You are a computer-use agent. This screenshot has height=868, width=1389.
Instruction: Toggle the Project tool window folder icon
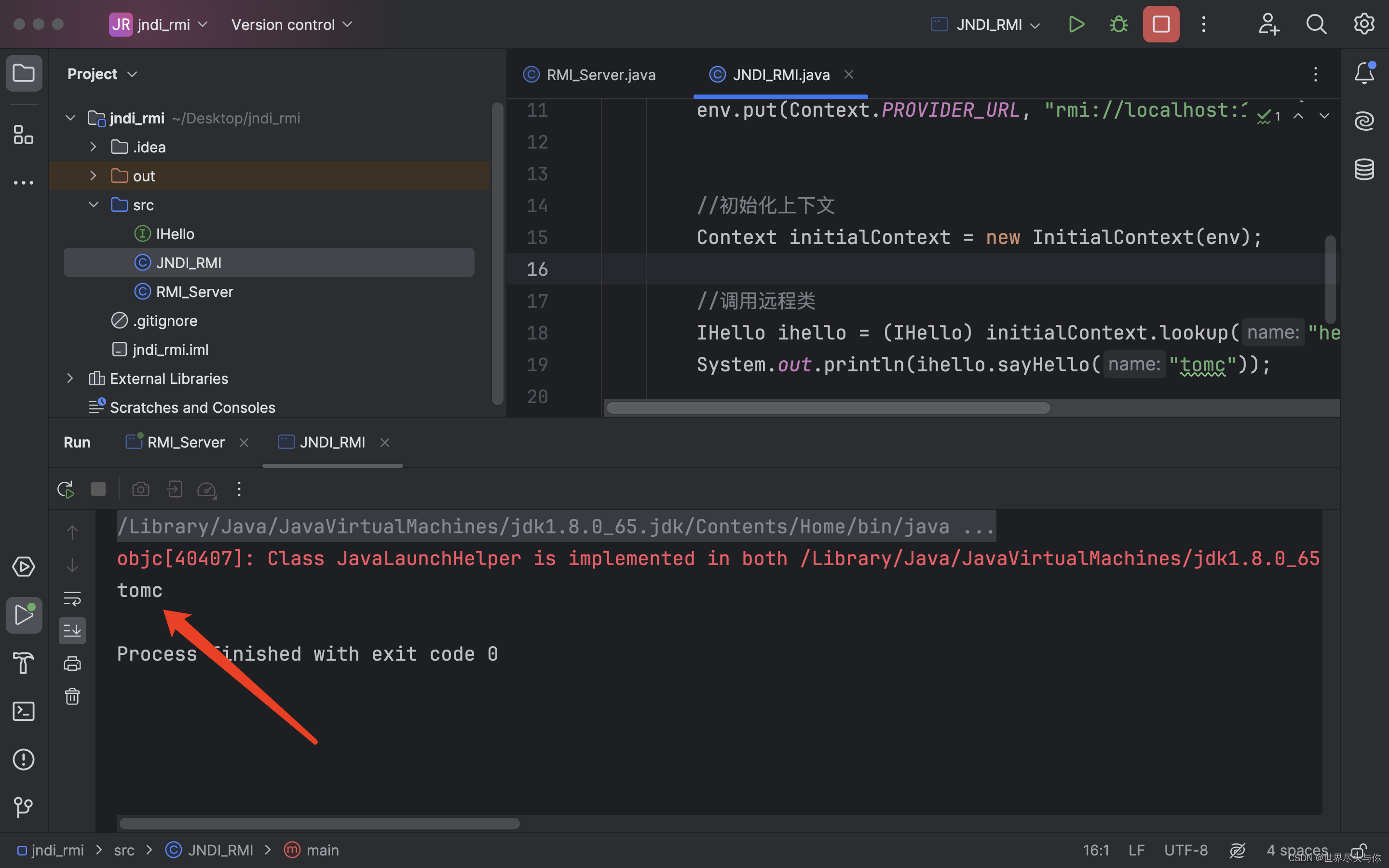pyautogui.click(x=24, y=73)
